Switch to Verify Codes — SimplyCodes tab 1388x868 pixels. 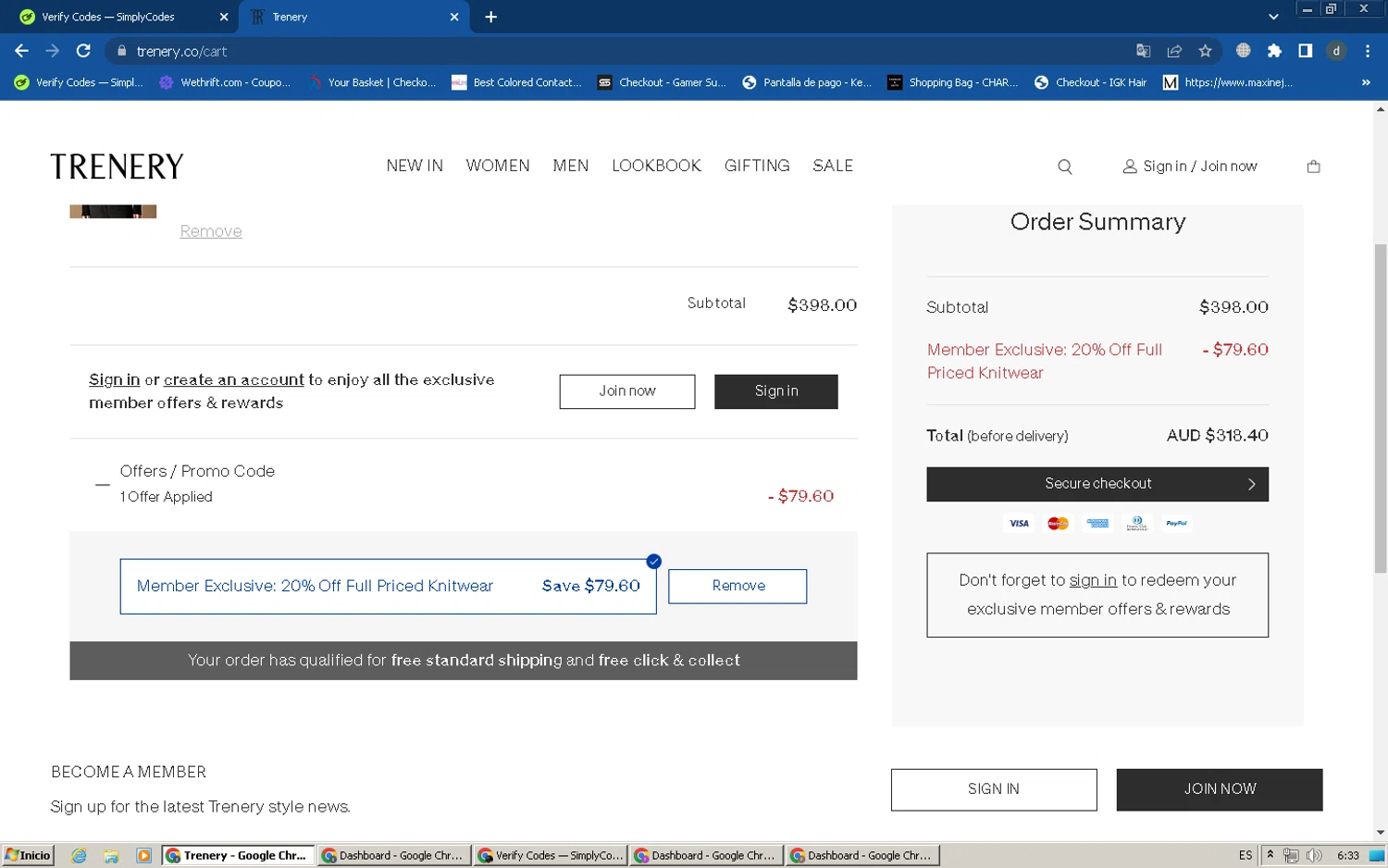coord(118,17)
